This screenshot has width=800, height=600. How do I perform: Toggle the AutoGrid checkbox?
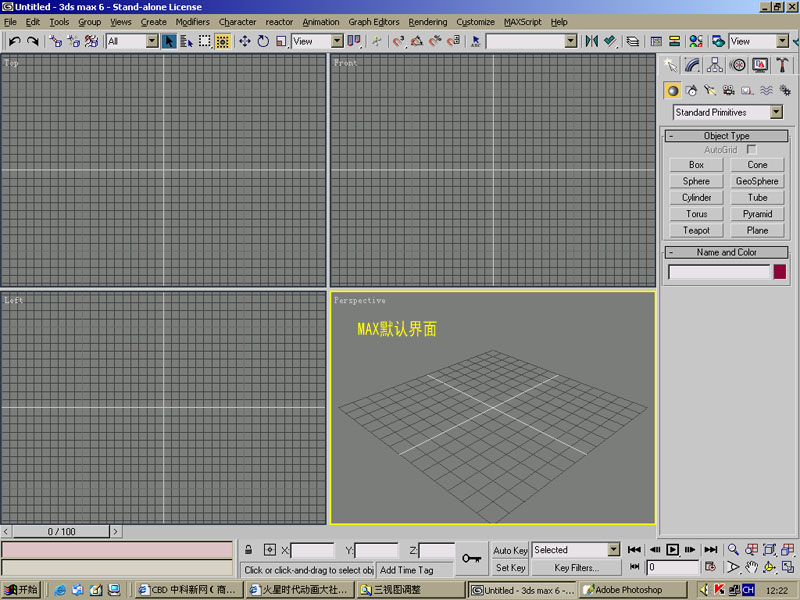tap(752, 149)
